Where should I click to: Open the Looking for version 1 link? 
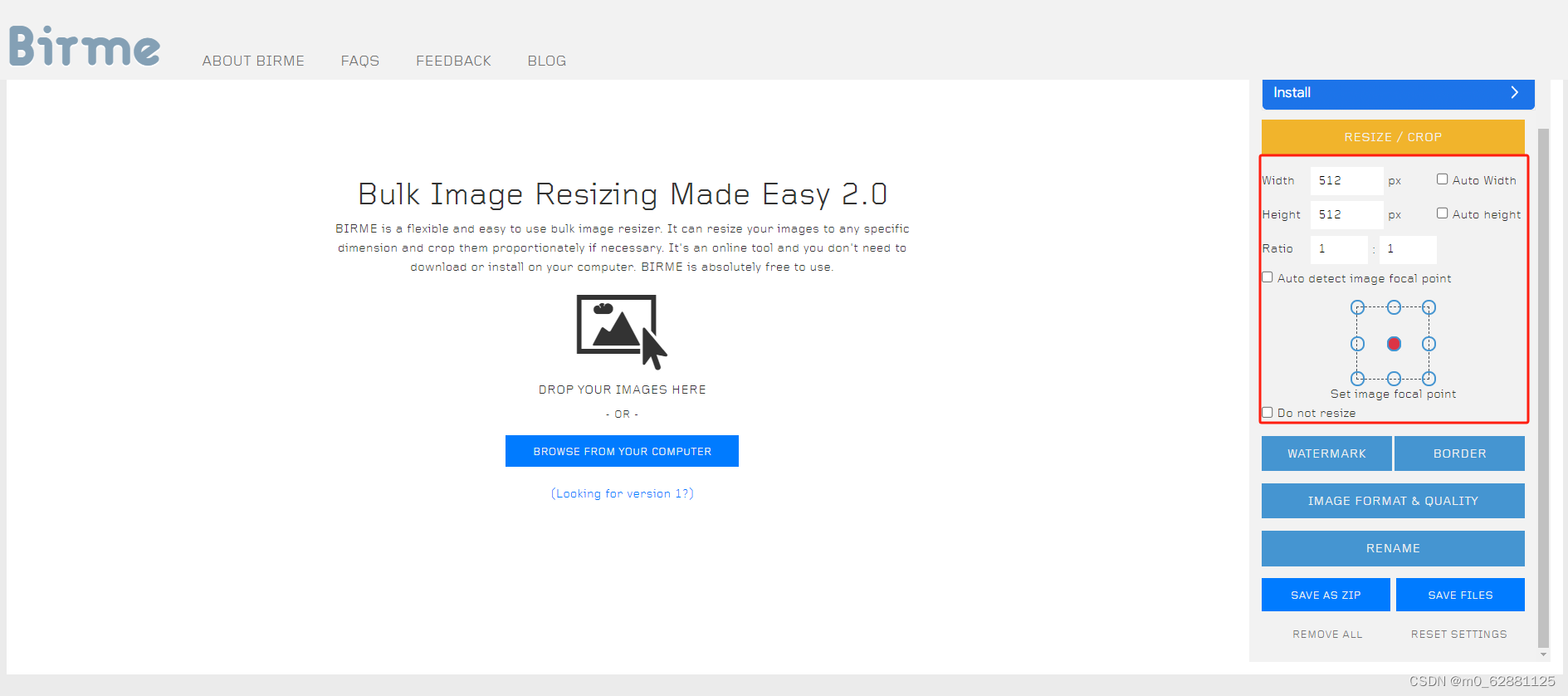(x=622, y=493)
